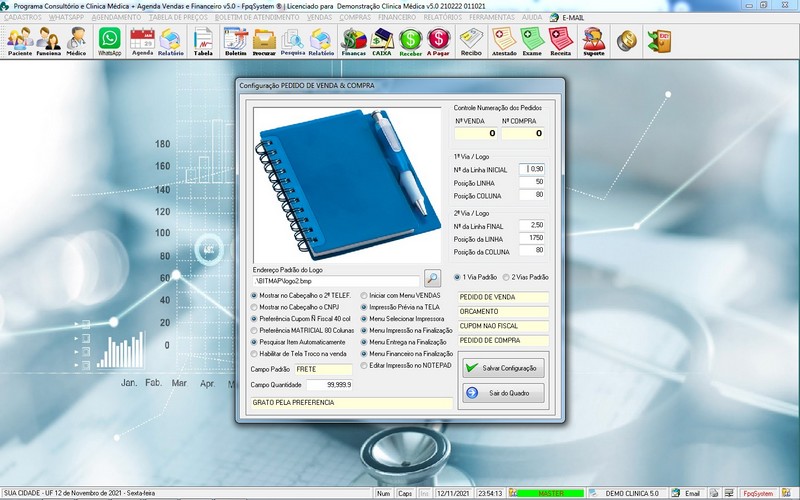Click Salvar Configuração button

pyautogui.click(x=503, y=368)
